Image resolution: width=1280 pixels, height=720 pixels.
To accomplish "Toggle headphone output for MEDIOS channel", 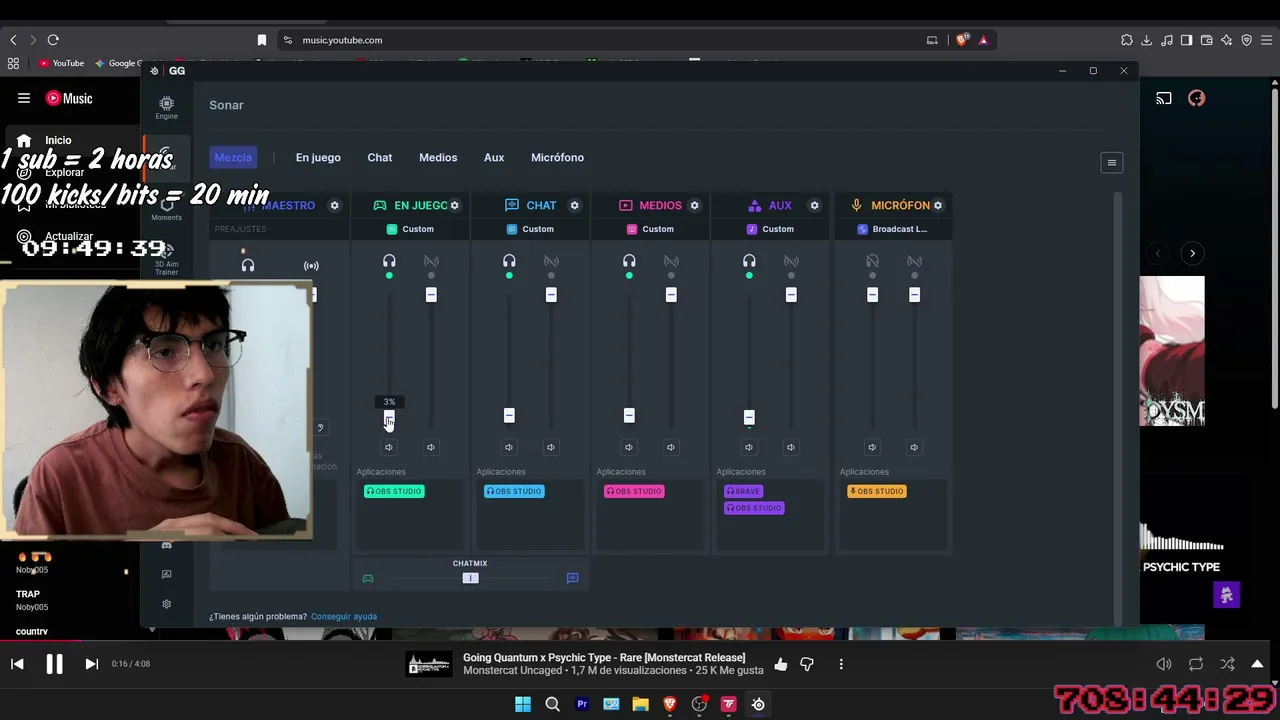I will (629, 262).
